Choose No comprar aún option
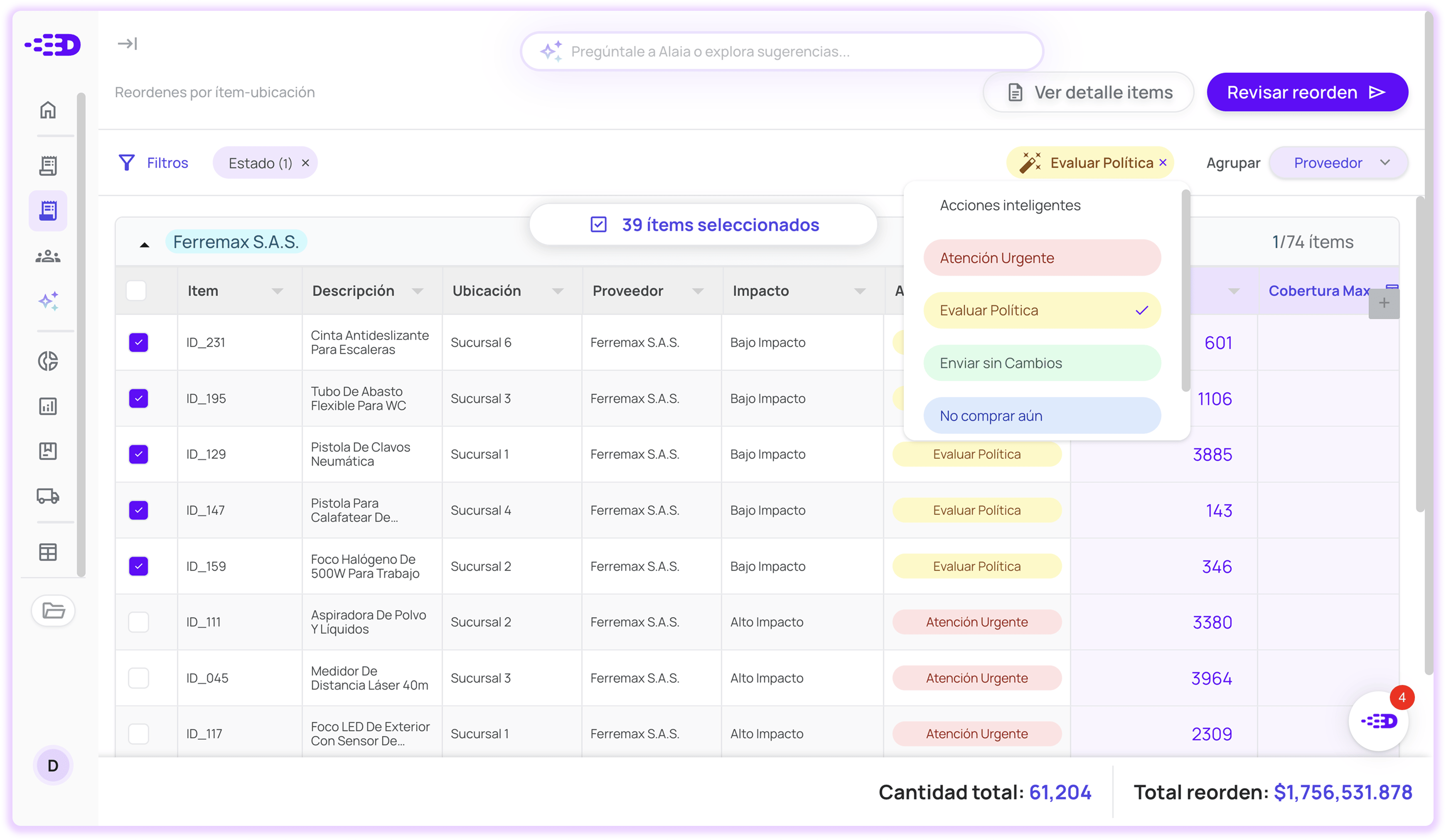Screen dimensions: 1446x840 (x=1041, y=416)
